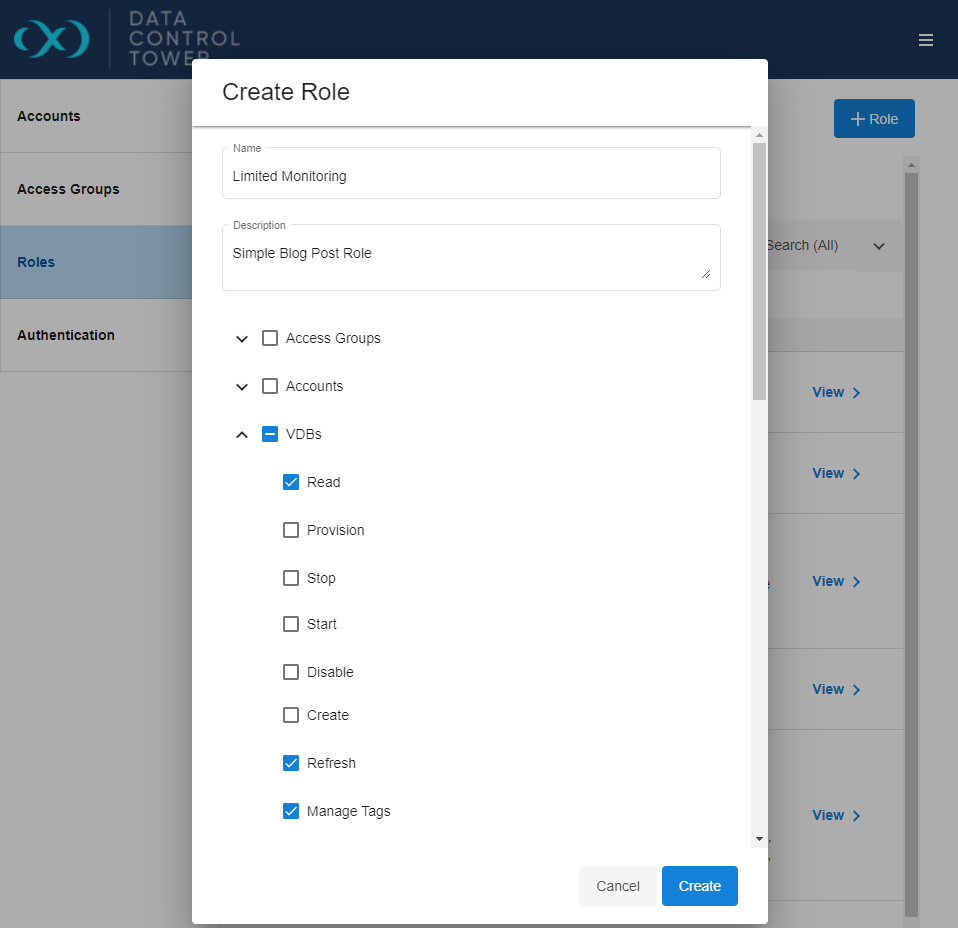The width and height of the screenshot is (958, 928).
Task: Cancel the Create Role dialog
Action: point(617,886)
